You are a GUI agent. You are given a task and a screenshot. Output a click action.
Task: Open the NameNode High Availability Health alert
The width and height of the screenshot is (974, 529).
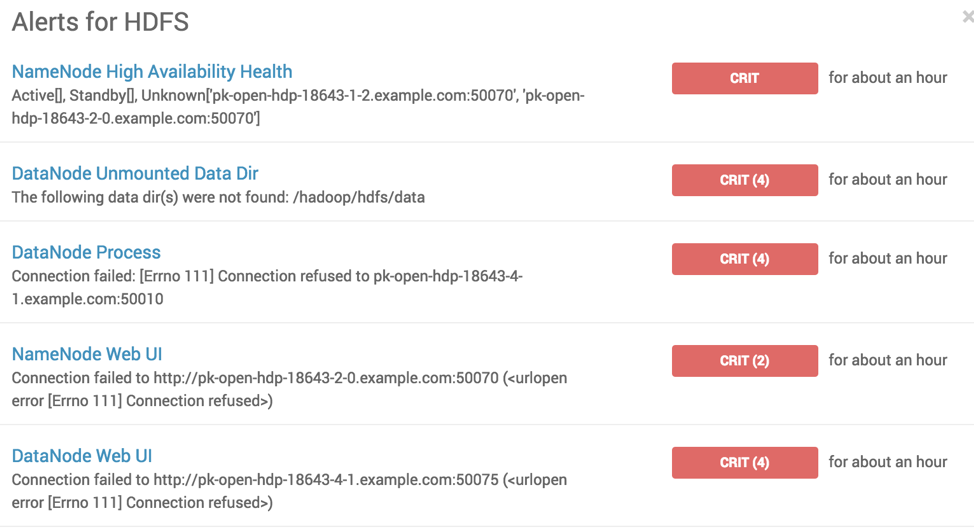pos(152,72)
